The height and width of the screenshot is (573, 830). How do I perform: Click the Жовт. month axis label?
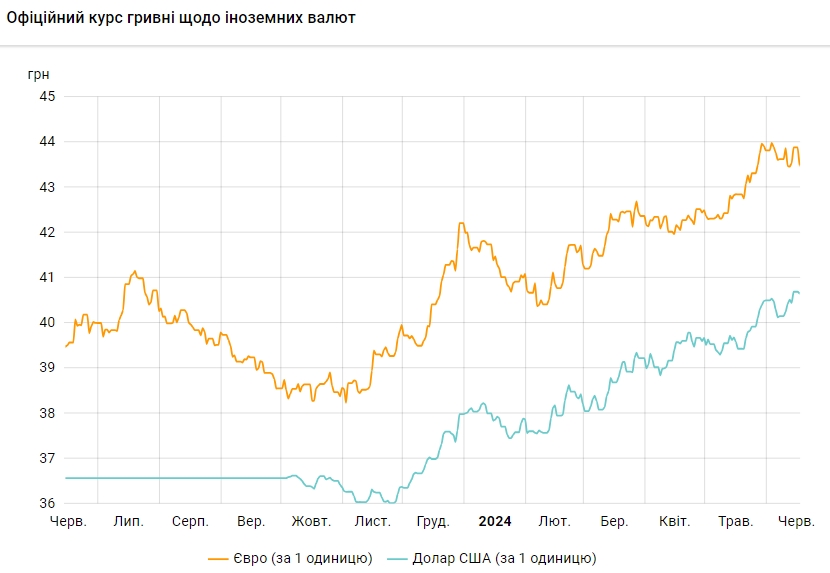pyautogui.click(x=311, y=522)
